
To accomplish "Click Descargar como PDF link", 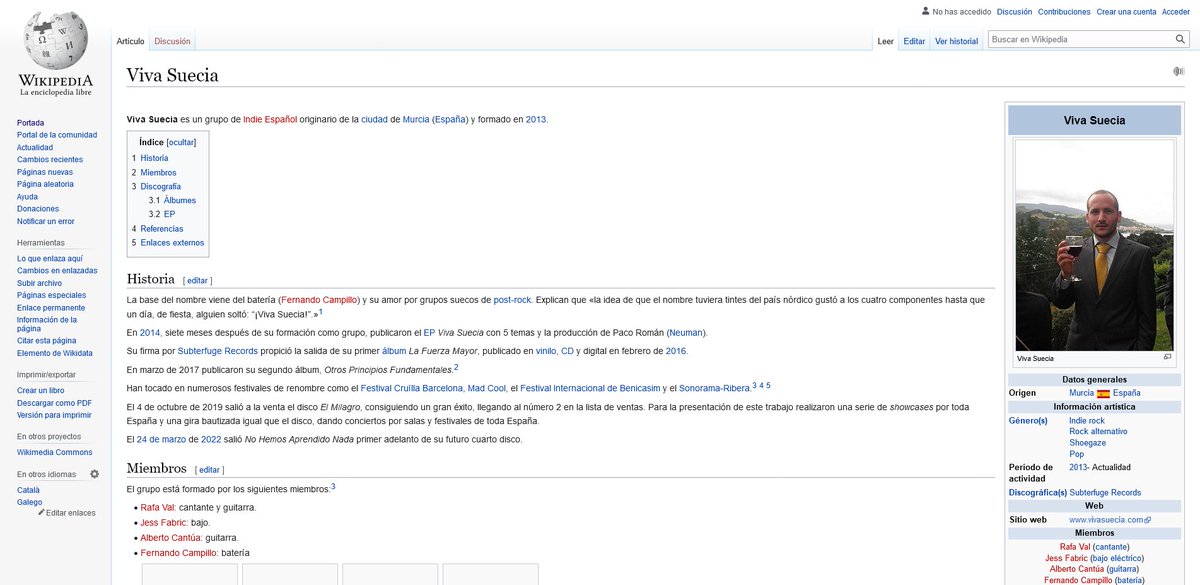I will tap(54, 402).
